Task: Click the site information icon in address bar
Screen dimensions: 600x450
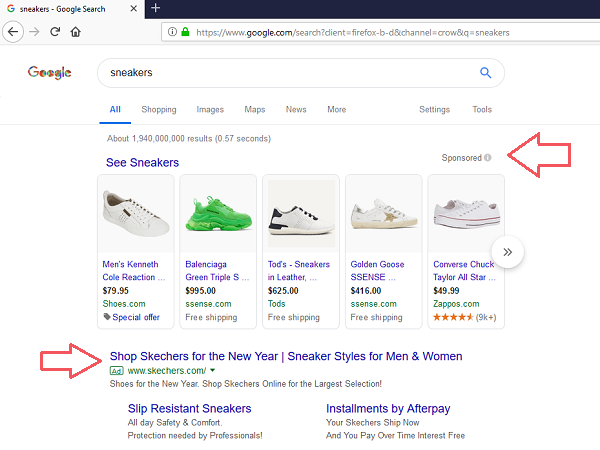Action: click(x=172, y=32)
